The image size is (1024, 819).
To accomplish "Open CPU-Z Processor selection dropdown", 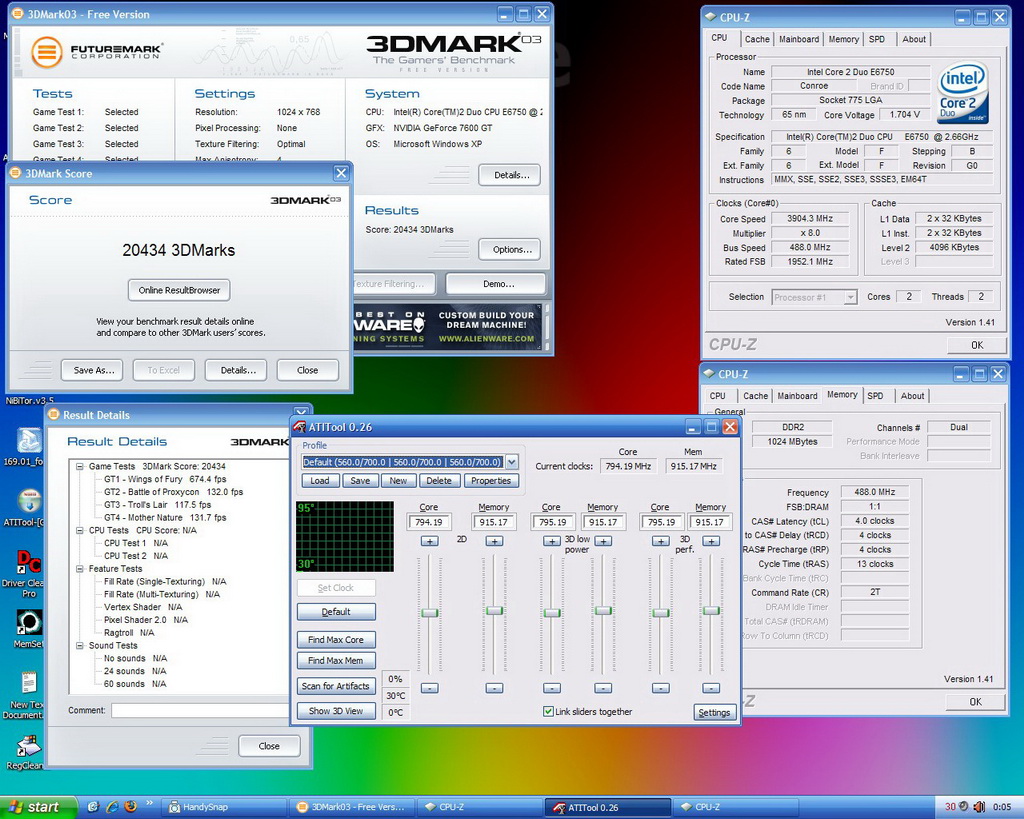I will click(850, 297).
